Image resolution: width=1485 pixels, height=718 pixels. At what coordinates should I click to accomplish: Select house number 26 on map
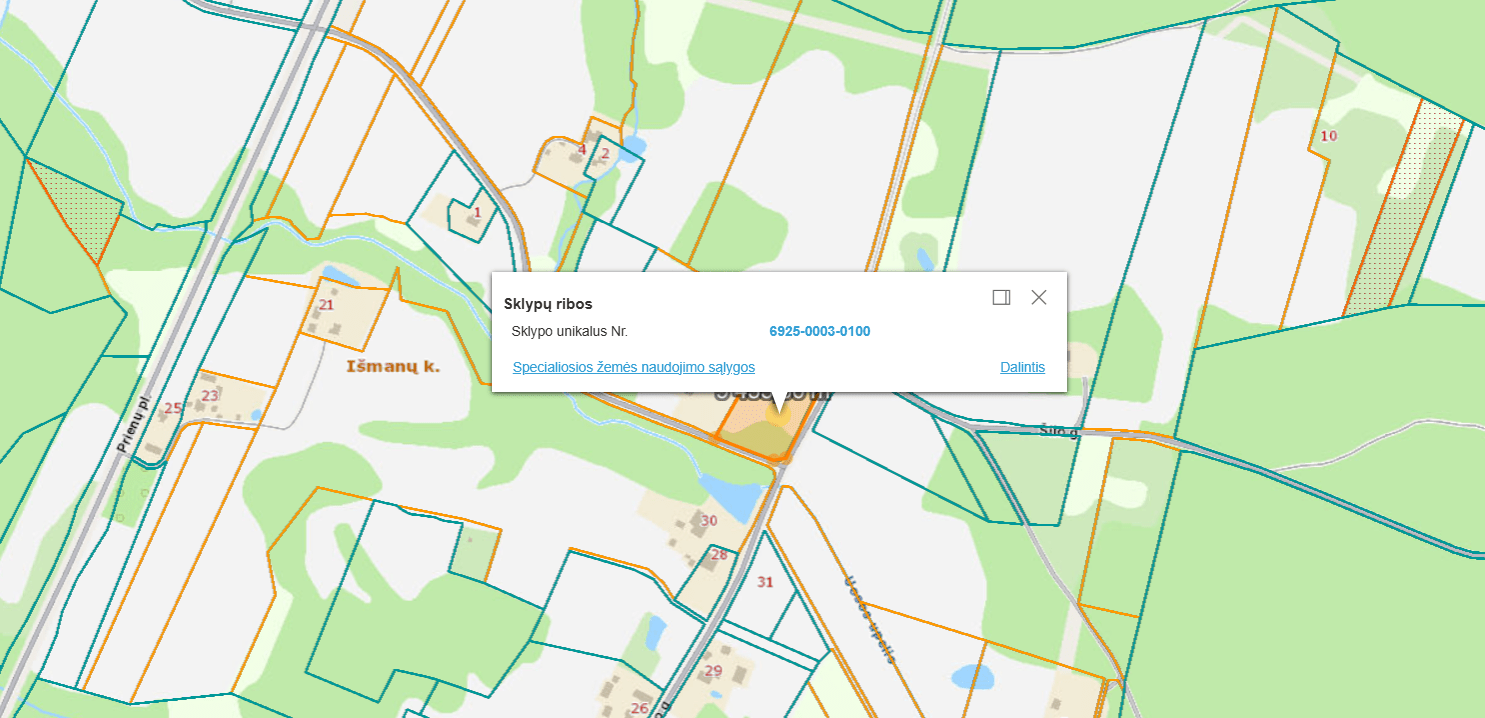click(639, 709)
